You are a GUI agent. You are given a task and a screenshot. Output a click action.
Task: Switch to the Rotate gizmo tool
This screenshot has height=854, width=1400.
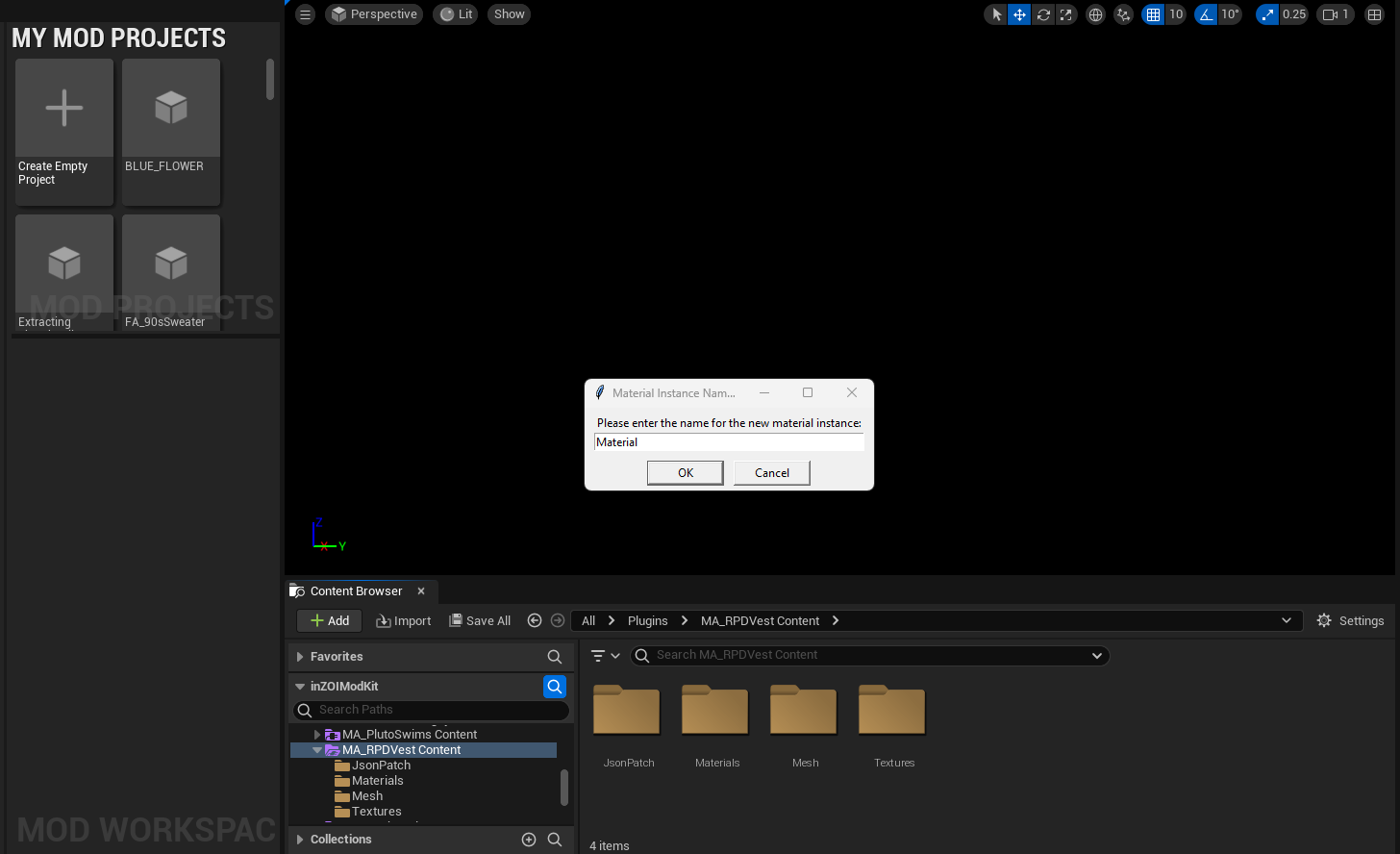(x=1042, y=14)
